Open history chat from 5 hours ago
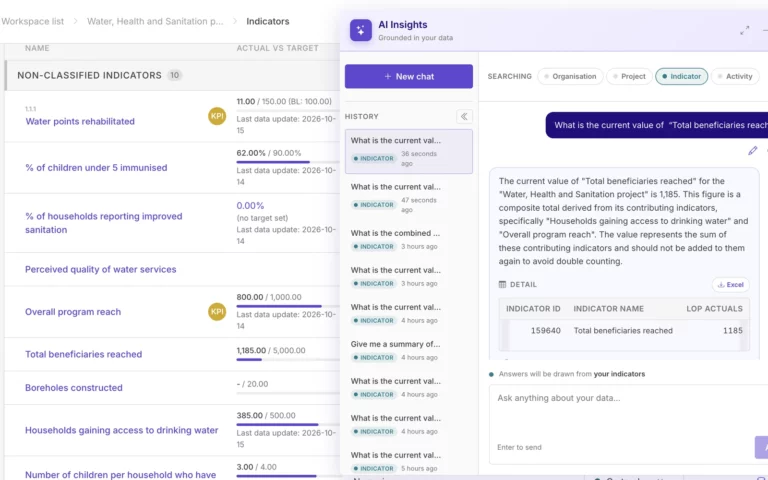The height and width of the screenshot is (480, 768). click(408, 461)
